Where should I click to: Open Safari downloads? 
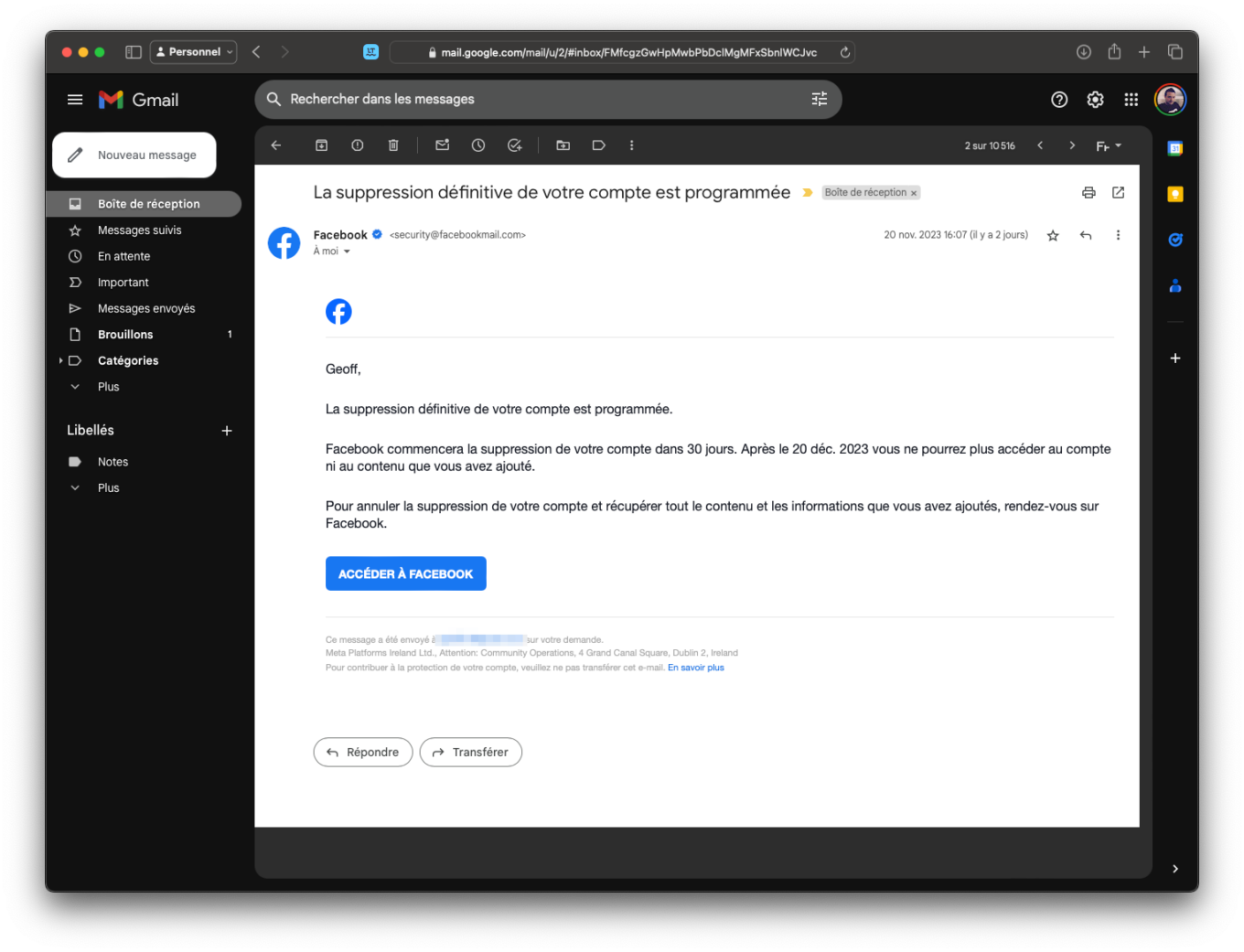click(1084, 52)
